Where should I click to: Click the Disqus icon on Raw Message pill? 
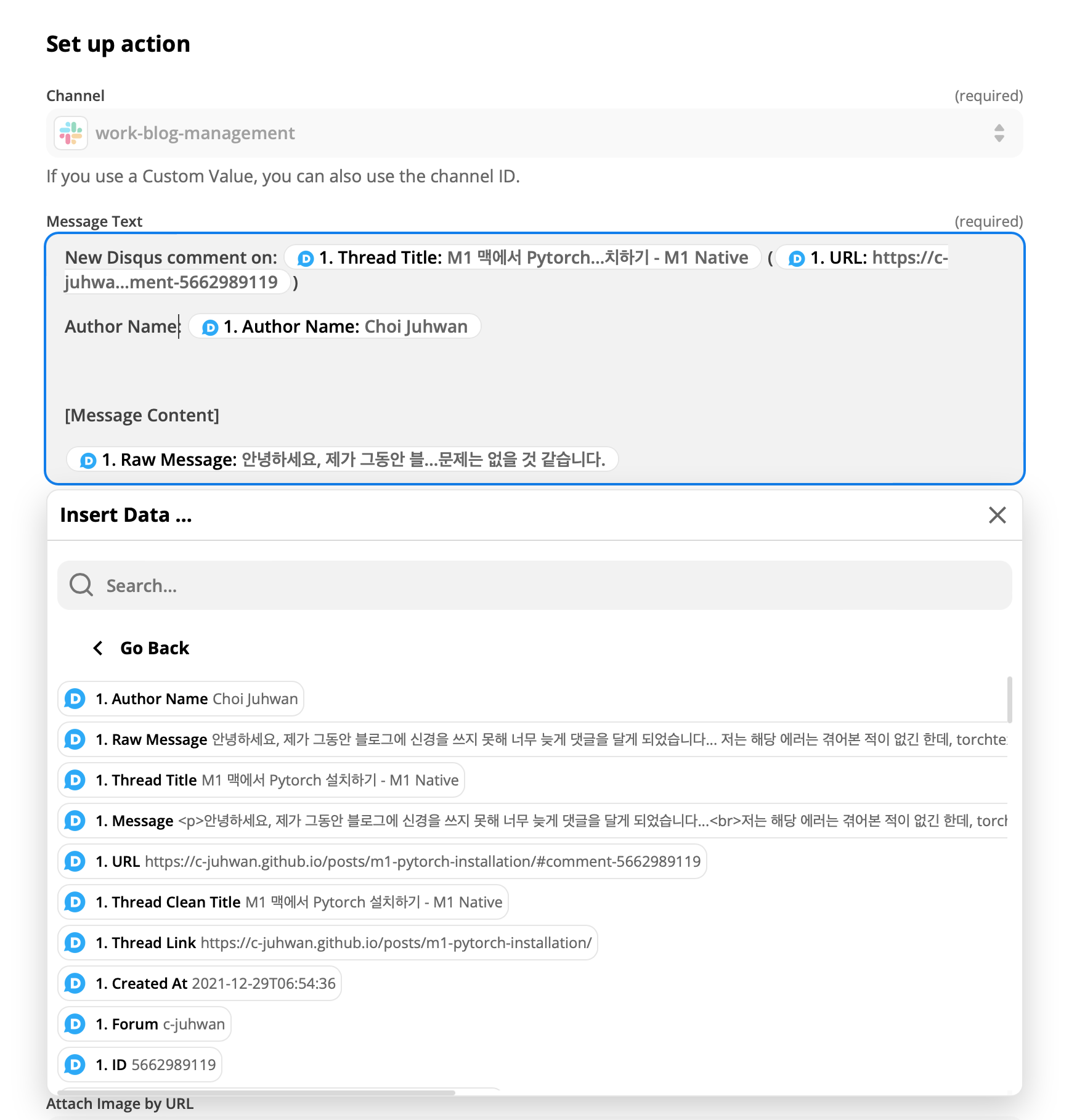(87, 460)
